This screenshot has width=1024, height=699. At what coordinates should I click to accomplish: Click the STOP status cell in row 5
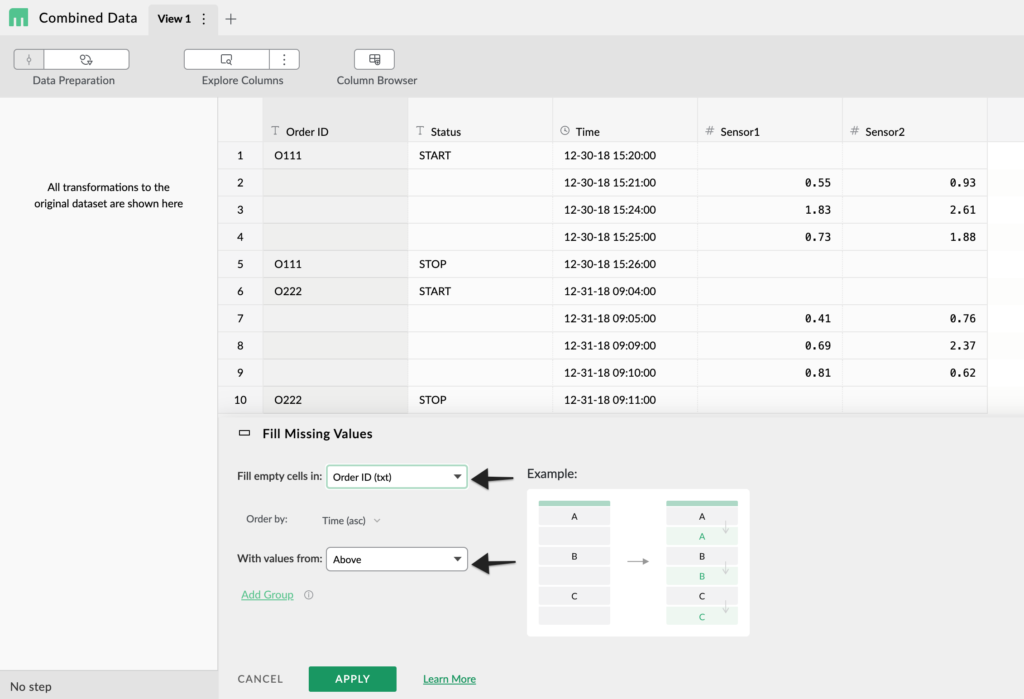click(481, 264)
